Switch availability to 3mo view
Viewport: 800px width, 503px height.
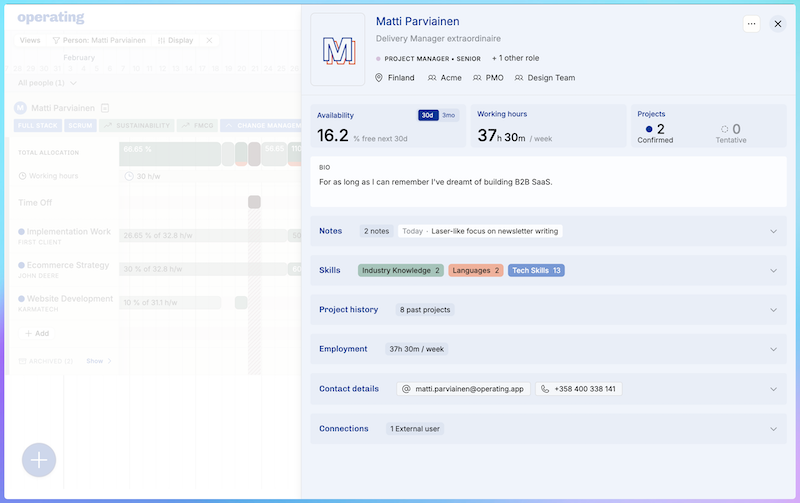[449, 115]
